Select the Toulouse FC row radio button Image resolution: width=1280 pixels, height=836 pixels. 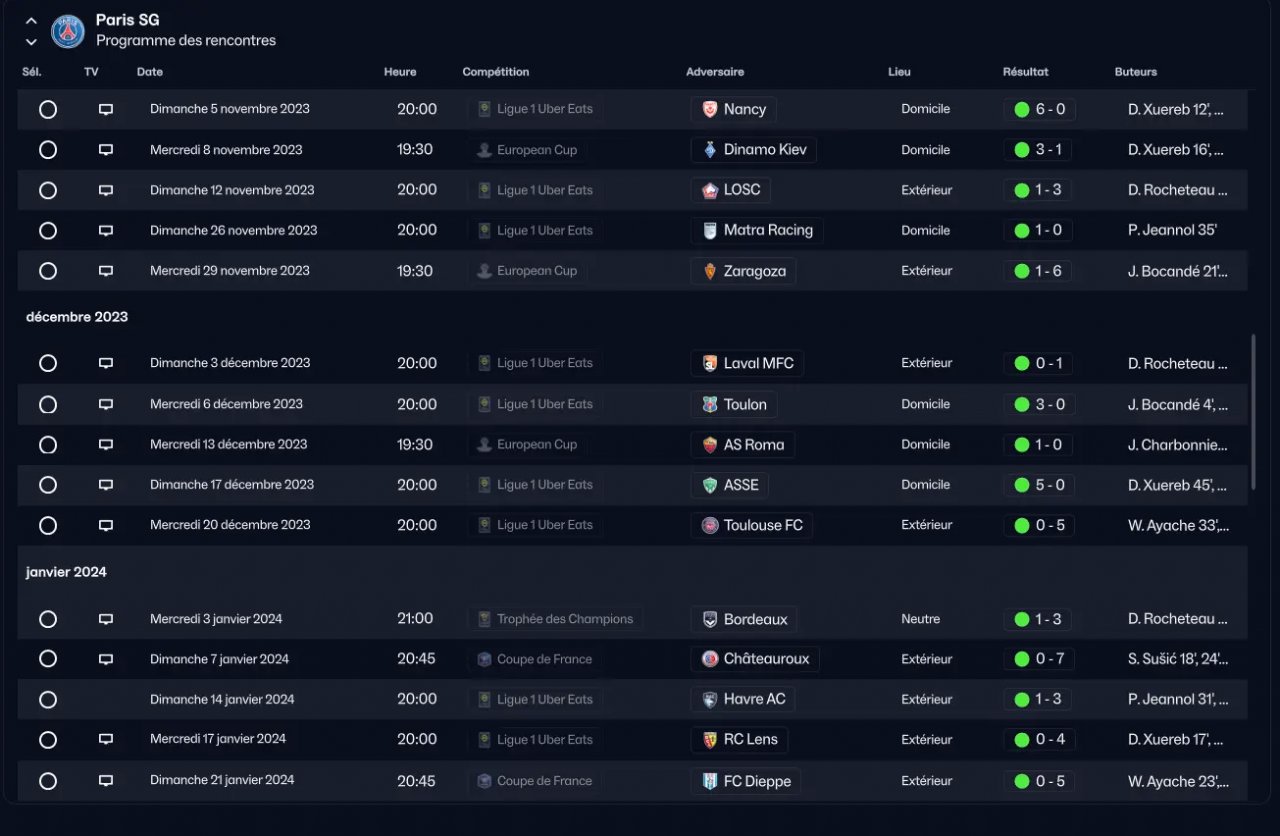click(x=48, y=525)
